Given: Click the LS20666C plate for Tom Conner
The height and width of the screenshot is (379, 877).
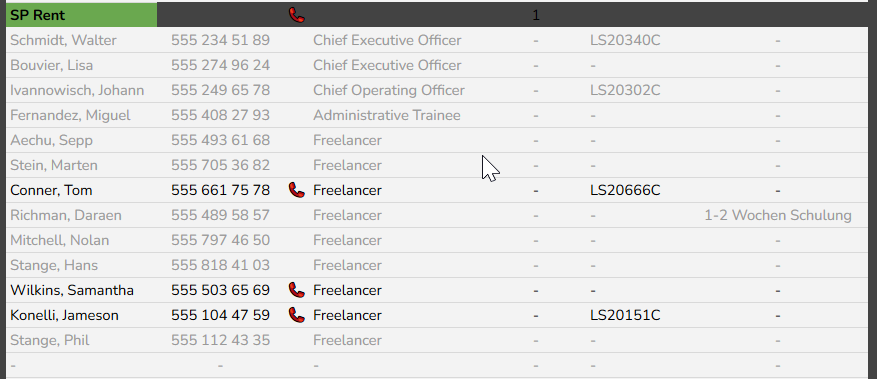Looking at the screenshot, I should 625,191.
